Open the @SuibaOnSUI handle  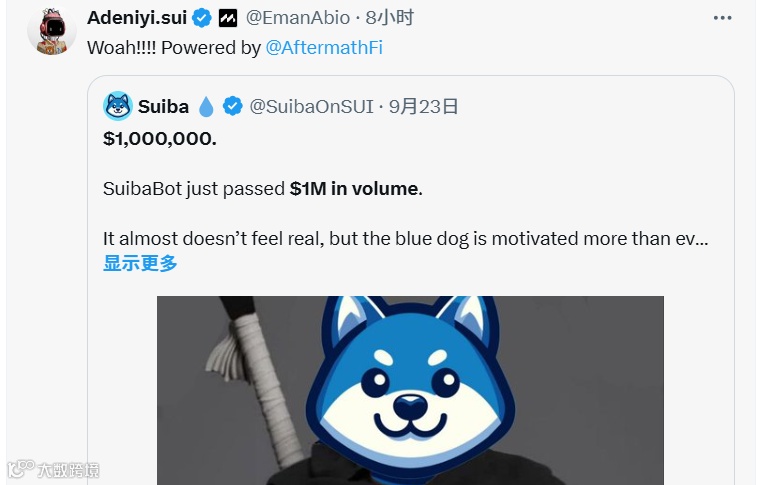click(x=311, y=106)
